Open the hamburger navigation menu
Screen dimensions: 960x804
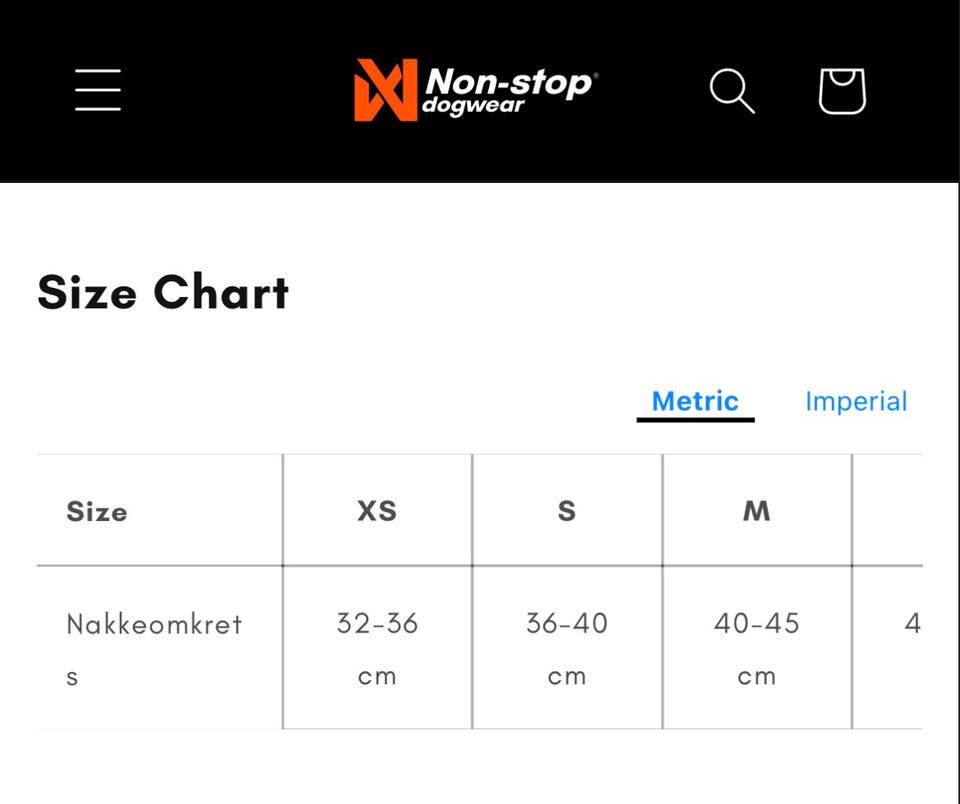click(x=98, y=90)
